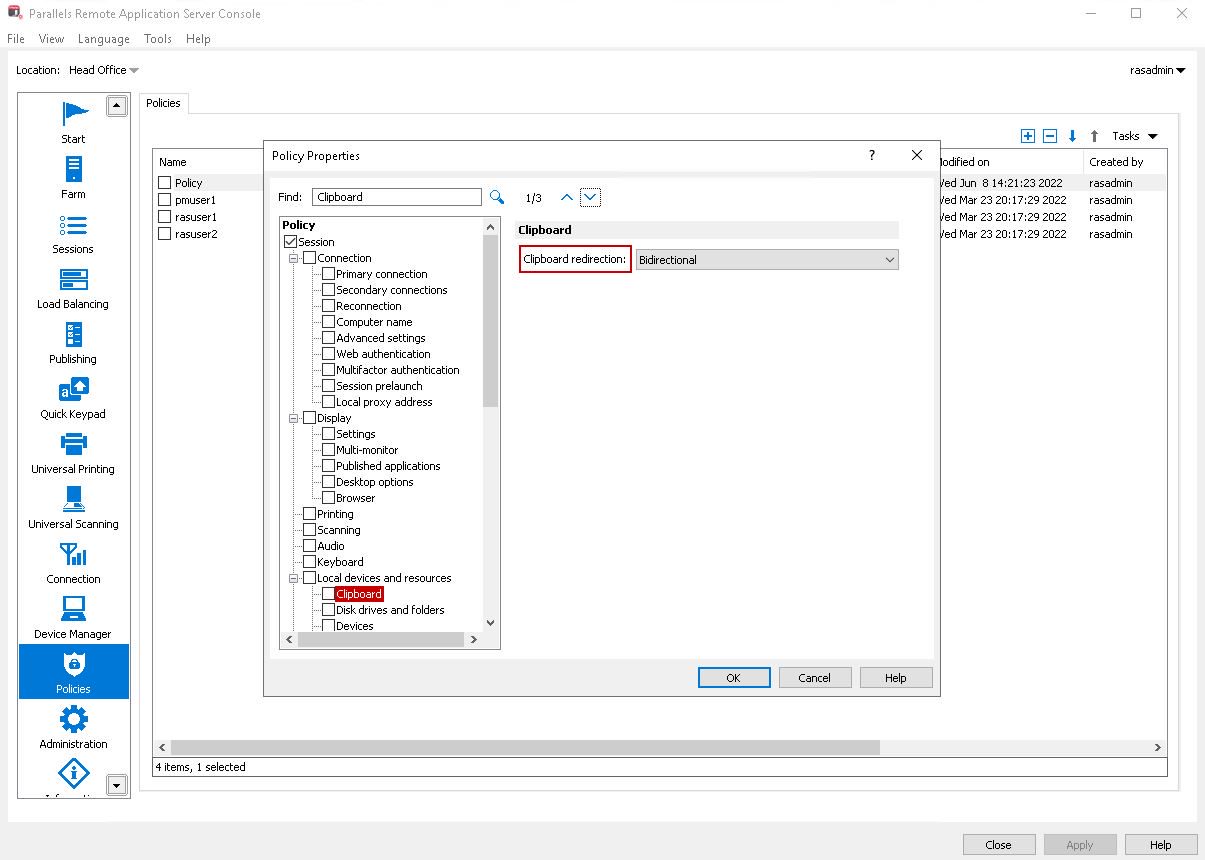
Task: Click OK in Policy Properties dialog
Action: 734,678
